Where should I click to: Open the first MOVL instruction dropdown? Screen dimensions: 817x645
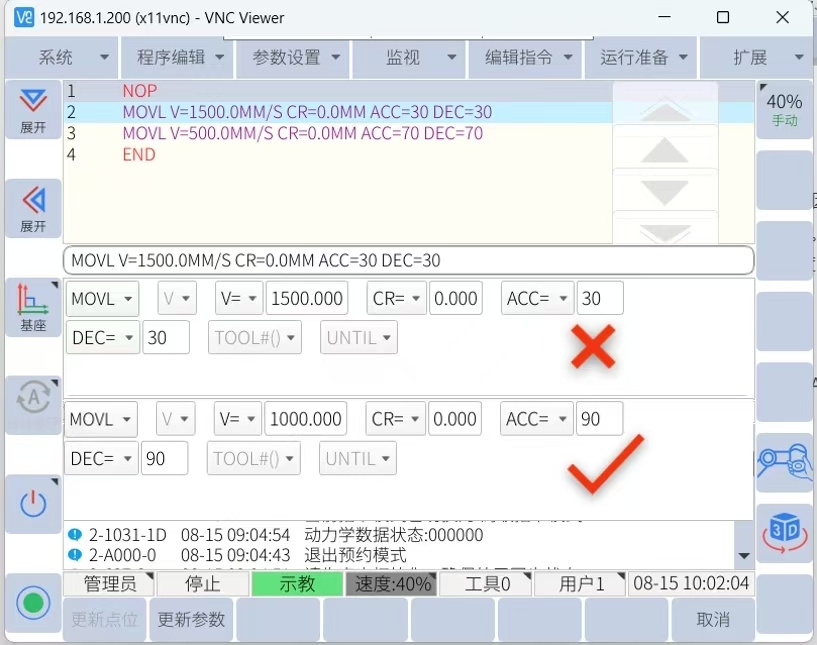[103, 298]
